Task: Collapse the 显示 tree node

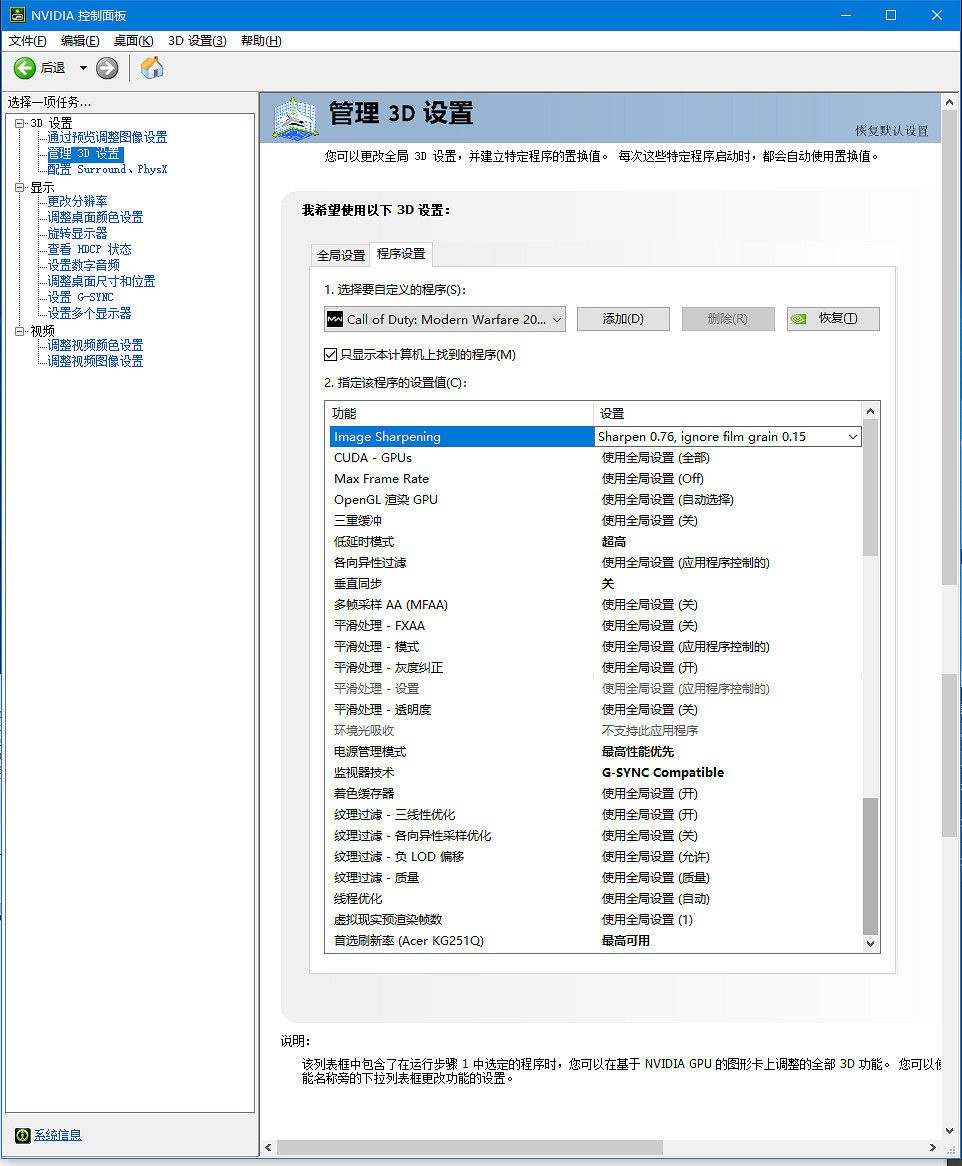Action: tap(20, 187)
